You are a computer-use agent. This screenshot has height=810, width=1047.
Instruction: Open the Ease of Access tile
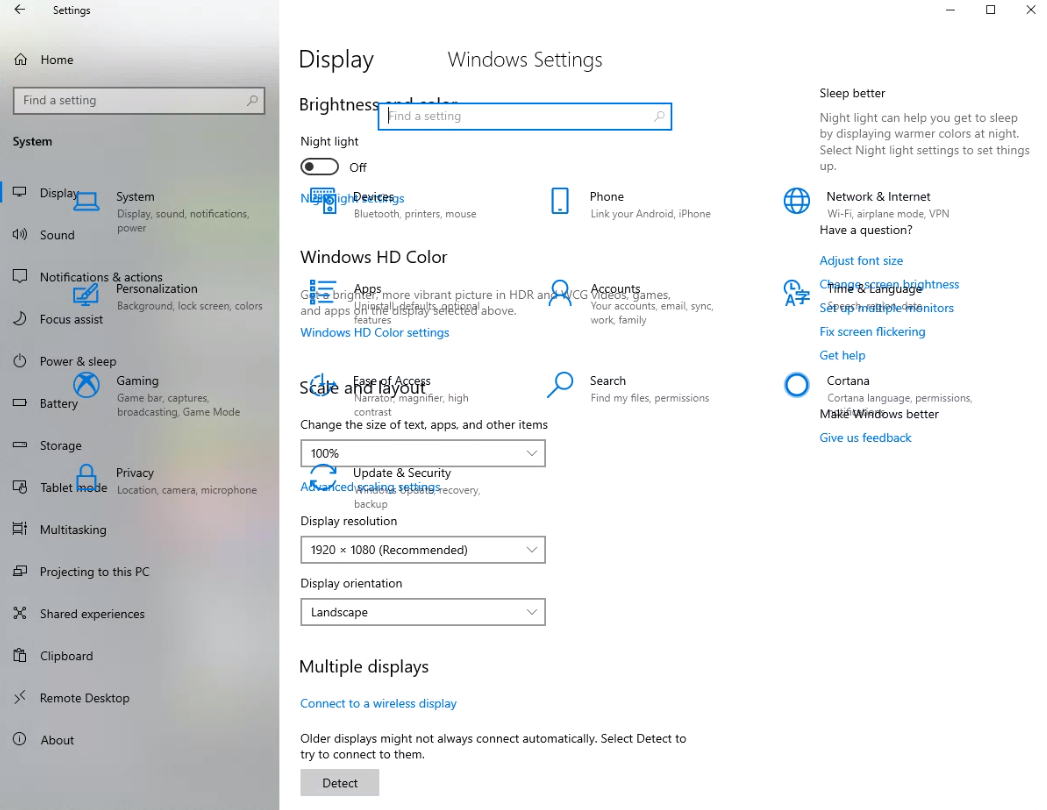point(391,395)
